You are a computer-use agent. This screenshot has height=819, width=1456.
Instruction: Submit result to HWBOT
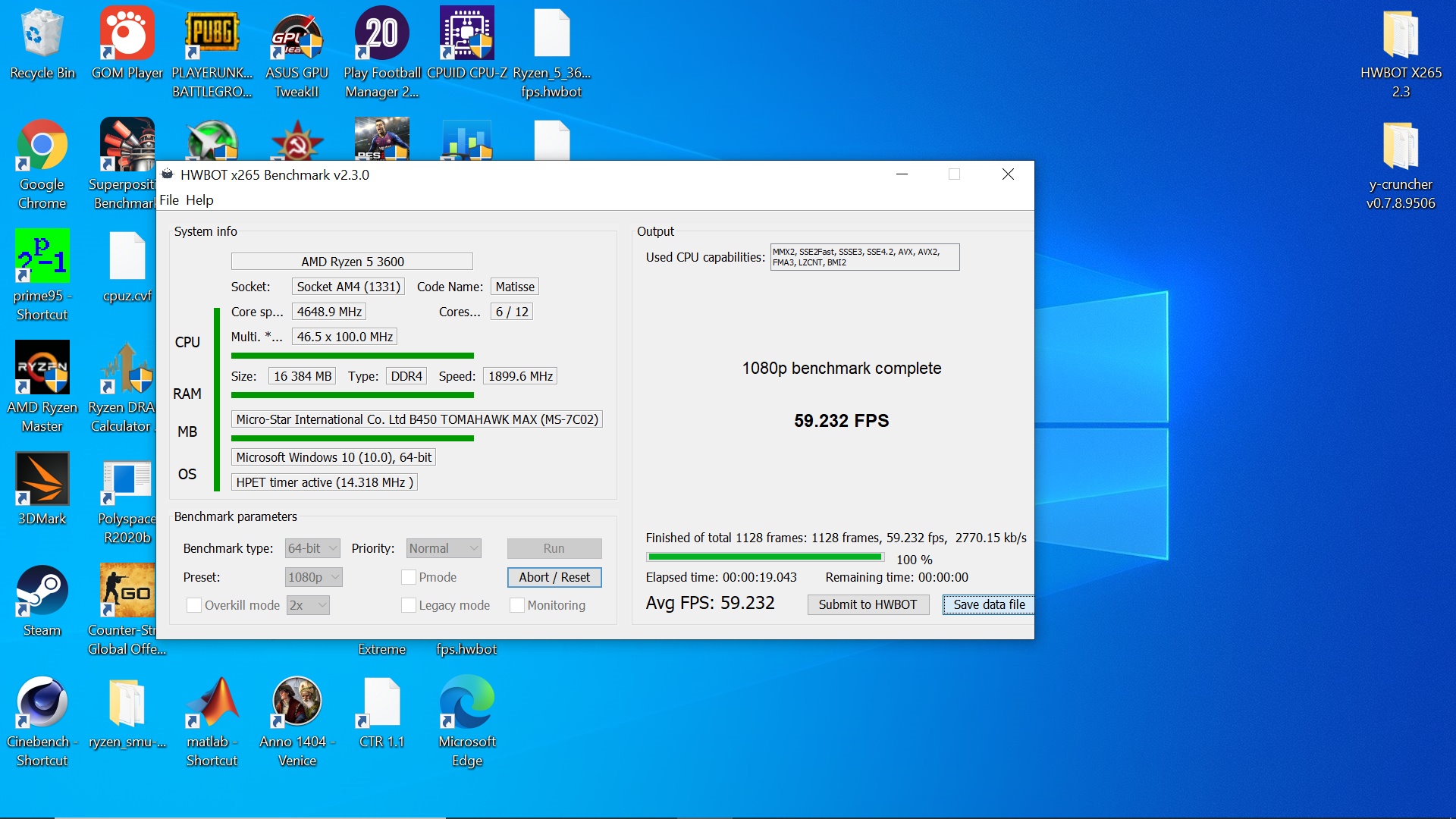coord(868,604)
